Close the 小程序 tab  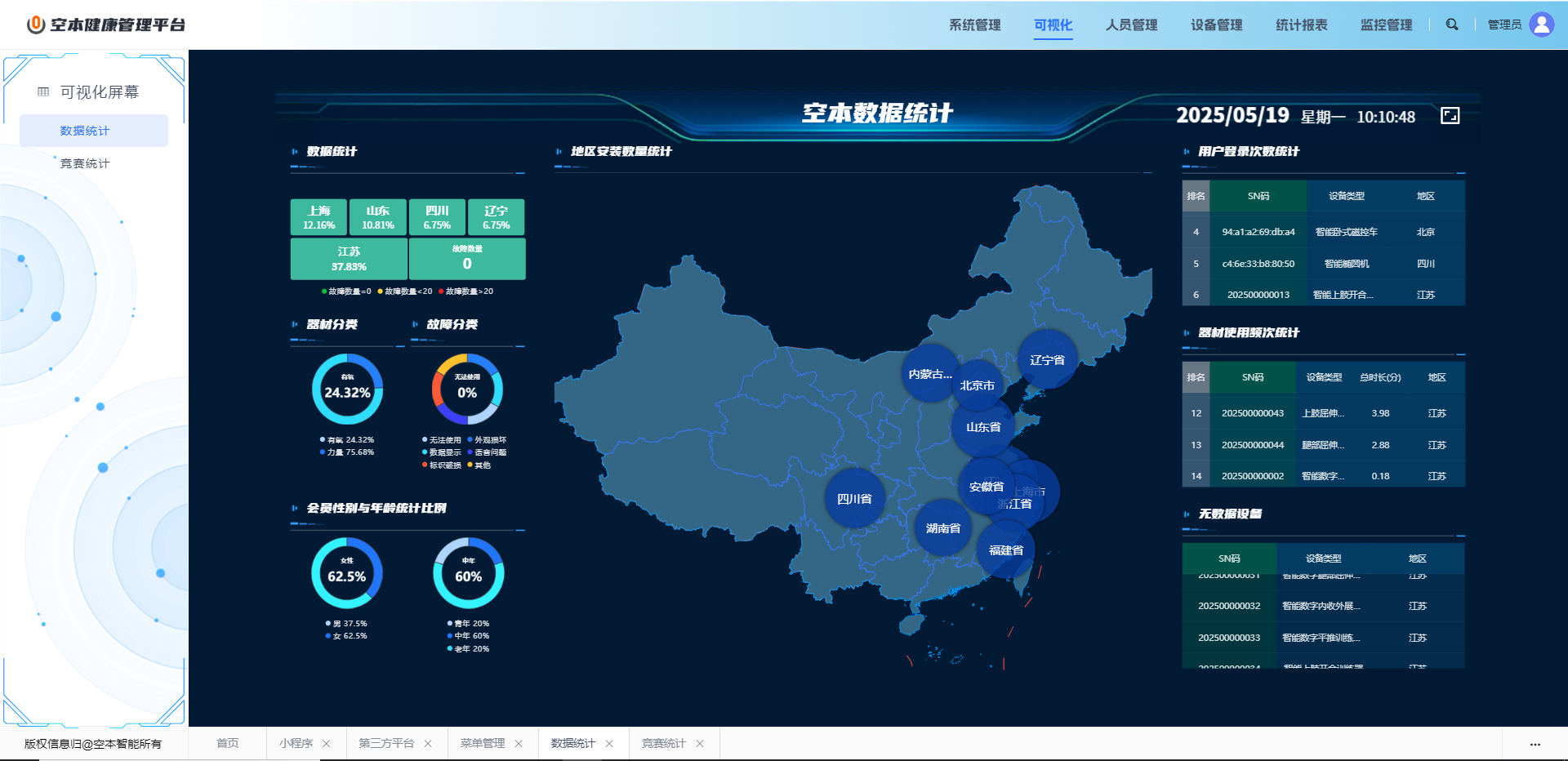327,744
